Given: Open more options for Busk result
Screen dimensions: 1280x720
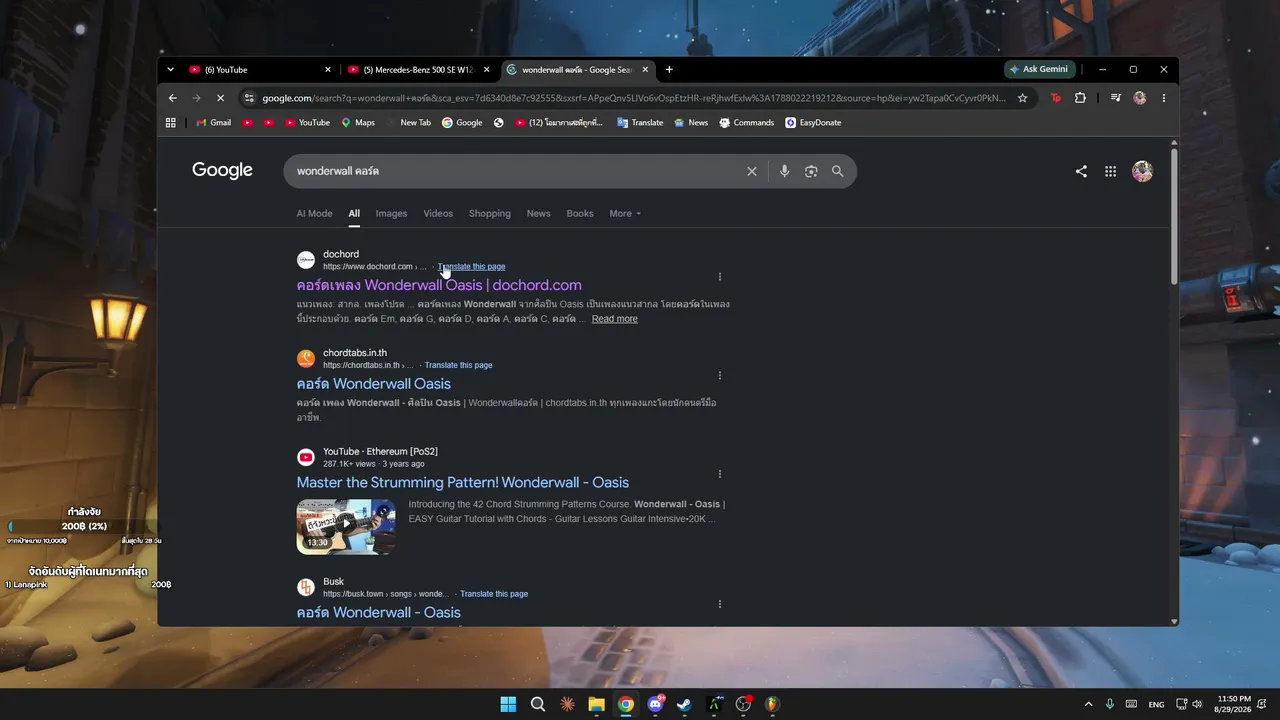Looking at the screenshot, I should [720, 604].
